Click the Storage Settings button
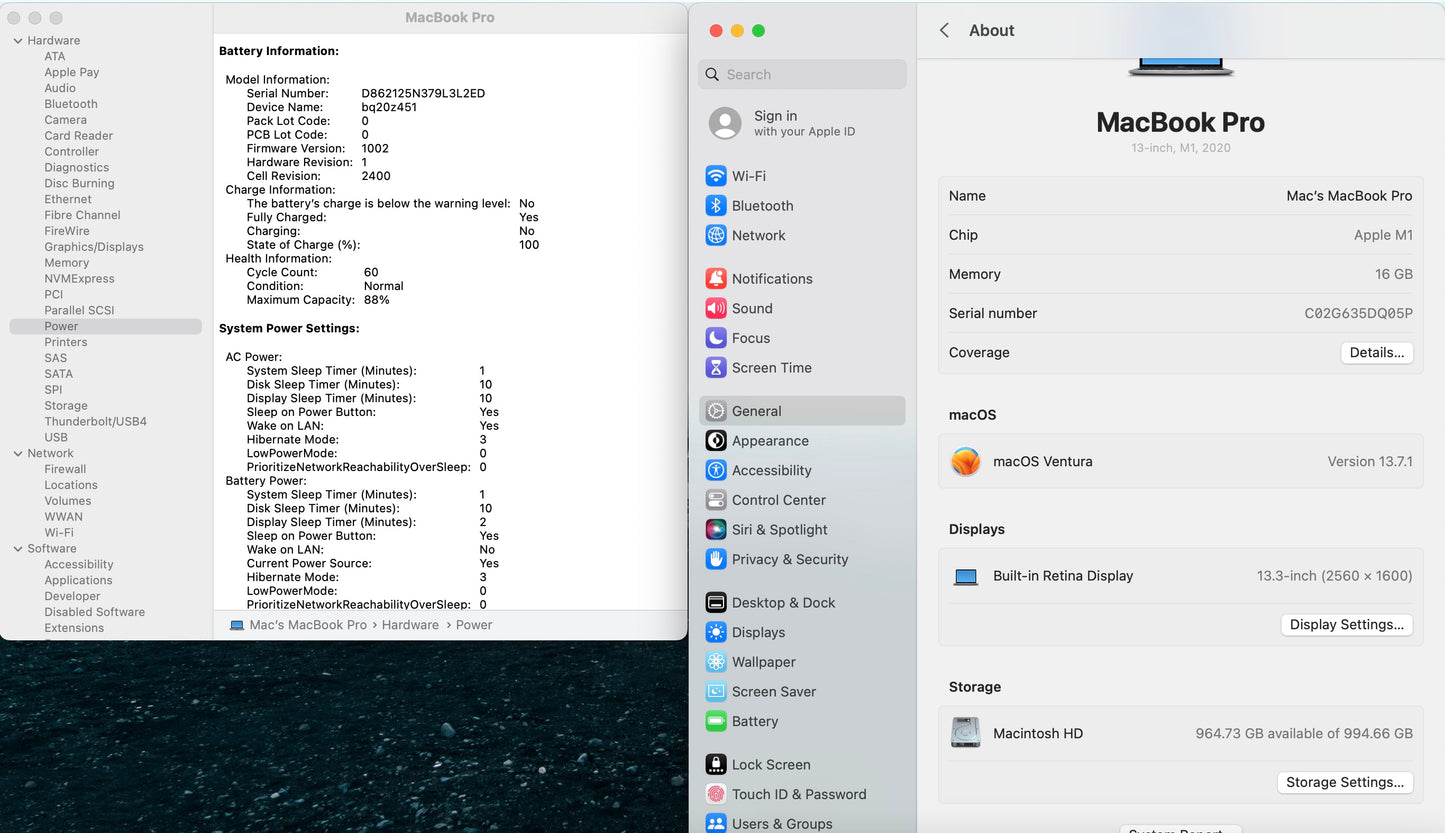The height and width of the screenshot is (833, 1445). (1344, 783)
